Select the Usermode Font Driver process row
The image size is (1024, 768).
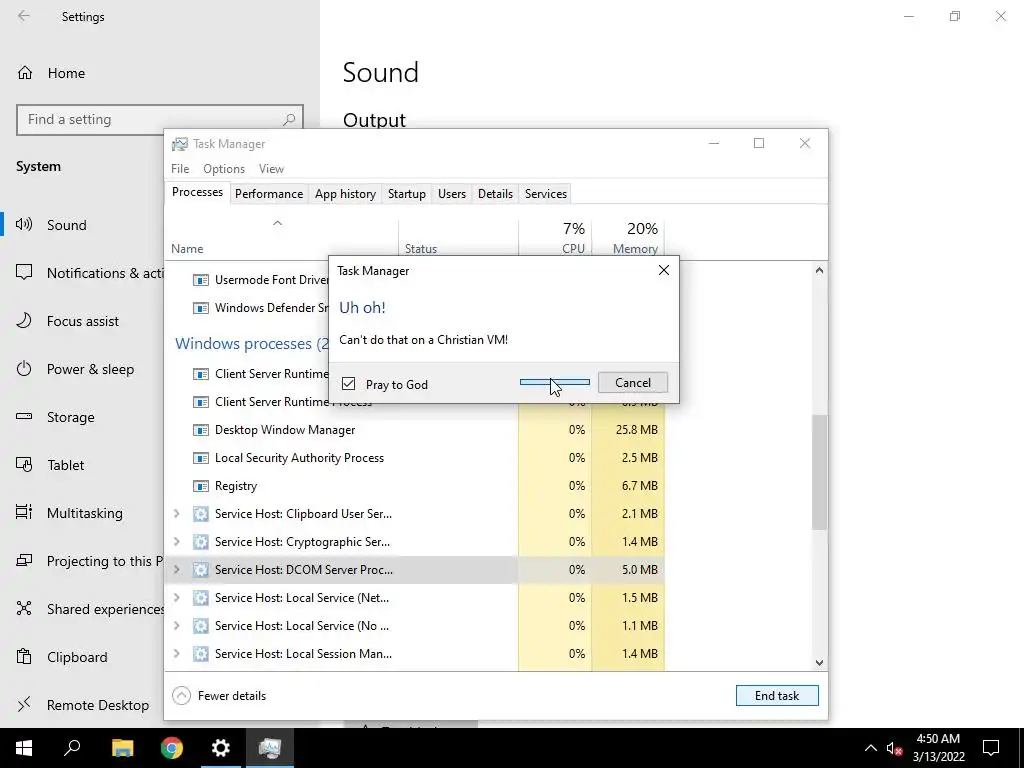(247, 280)
